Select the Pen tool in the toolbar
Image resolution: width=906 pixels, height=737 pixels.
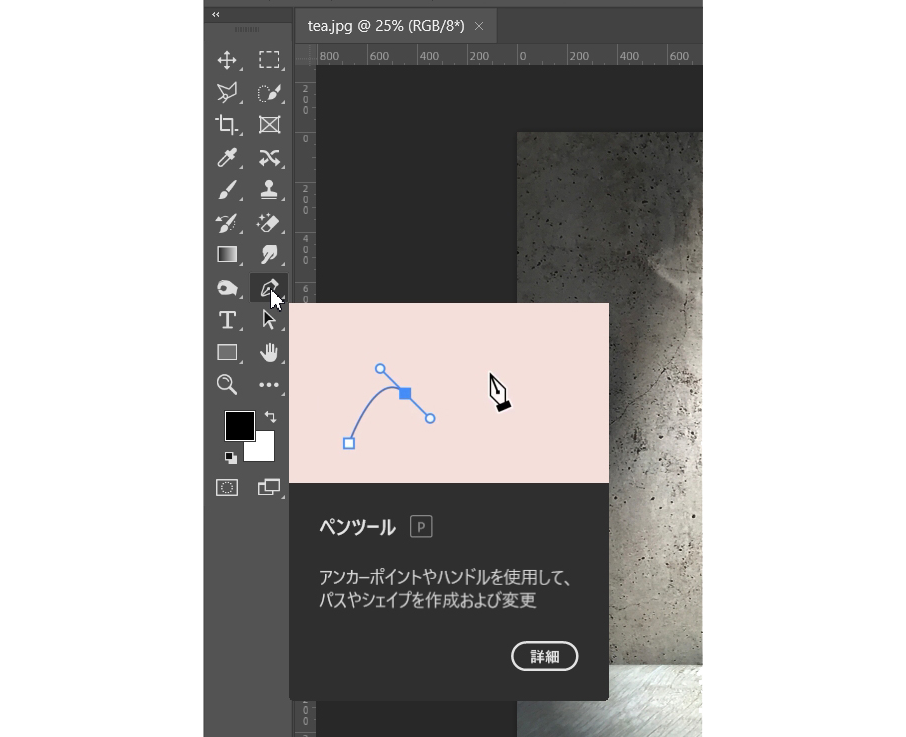tap(269, 287)
